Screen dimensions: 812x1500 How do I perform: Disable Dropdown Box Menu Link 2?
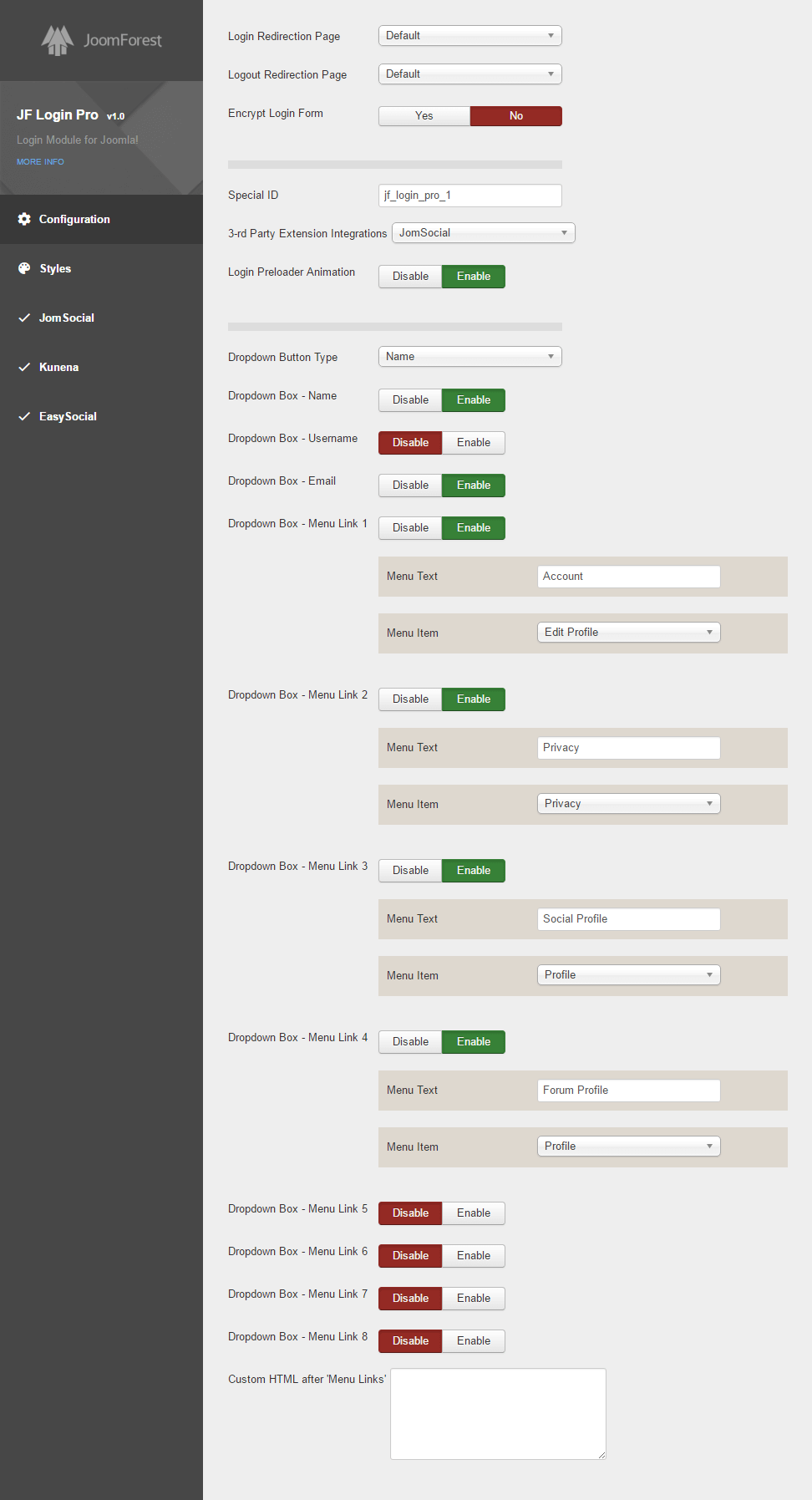tap(410, 699)
